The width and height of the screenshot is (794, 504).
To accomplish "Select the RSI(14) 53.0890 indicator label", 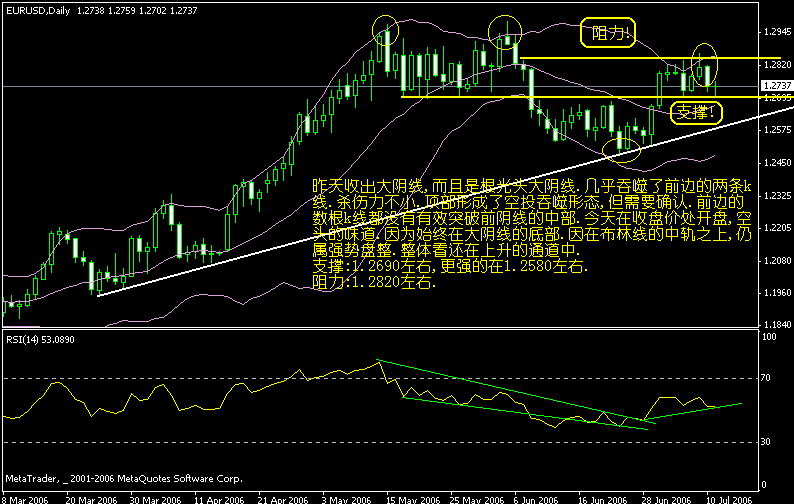I will pos(40,339).
